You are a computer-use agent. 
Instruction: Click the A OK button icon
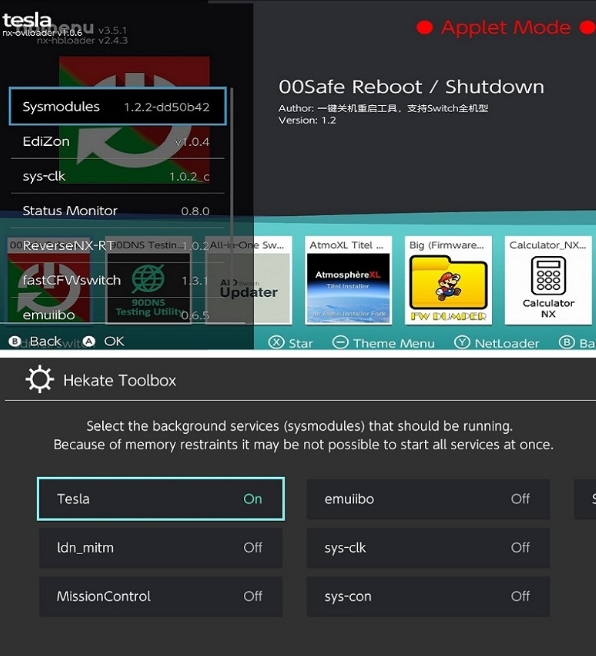point(89,341)
